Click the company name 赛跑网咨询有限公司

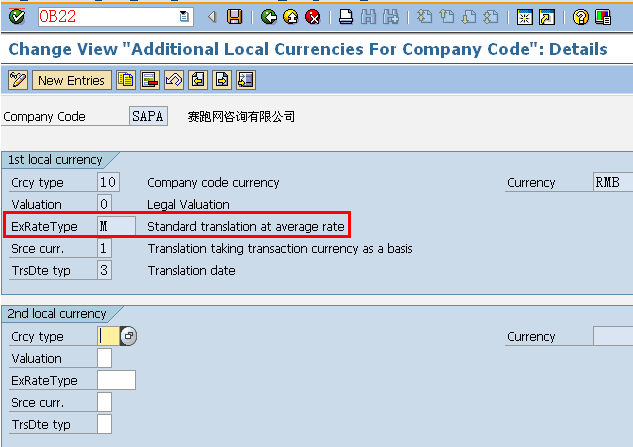(x=241, y=117)
